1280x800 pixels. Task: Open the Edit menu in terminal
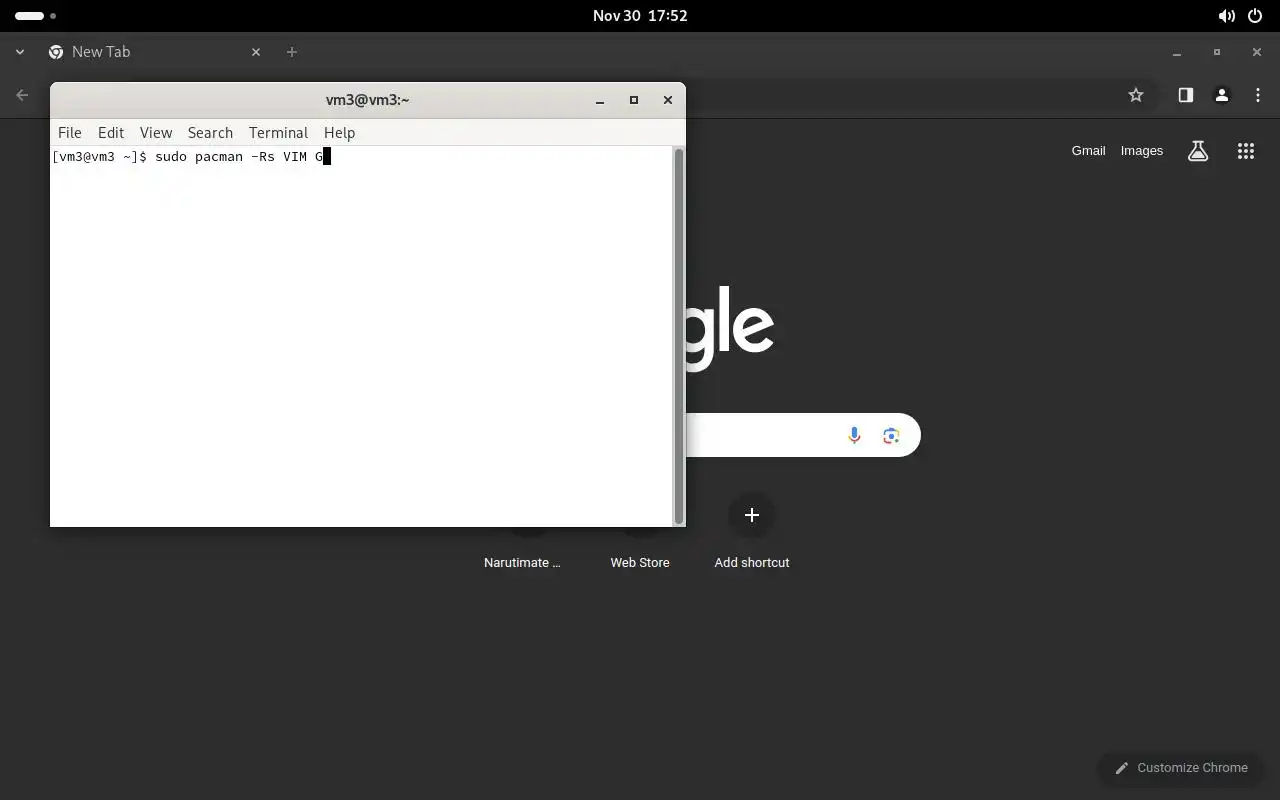pyautogui.click(x=111, y=132)
